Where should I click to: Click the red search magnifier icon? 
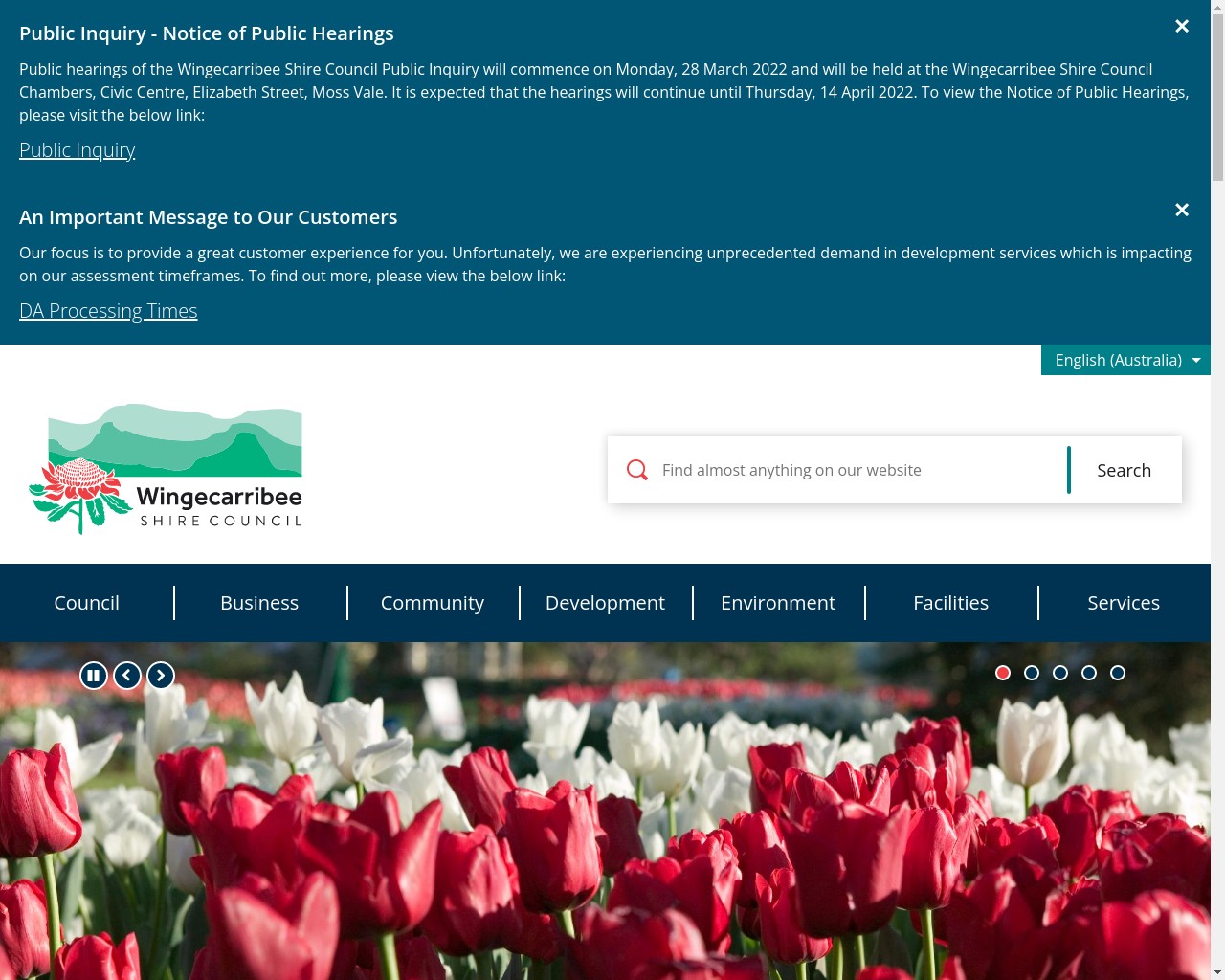tap(637, 470)
